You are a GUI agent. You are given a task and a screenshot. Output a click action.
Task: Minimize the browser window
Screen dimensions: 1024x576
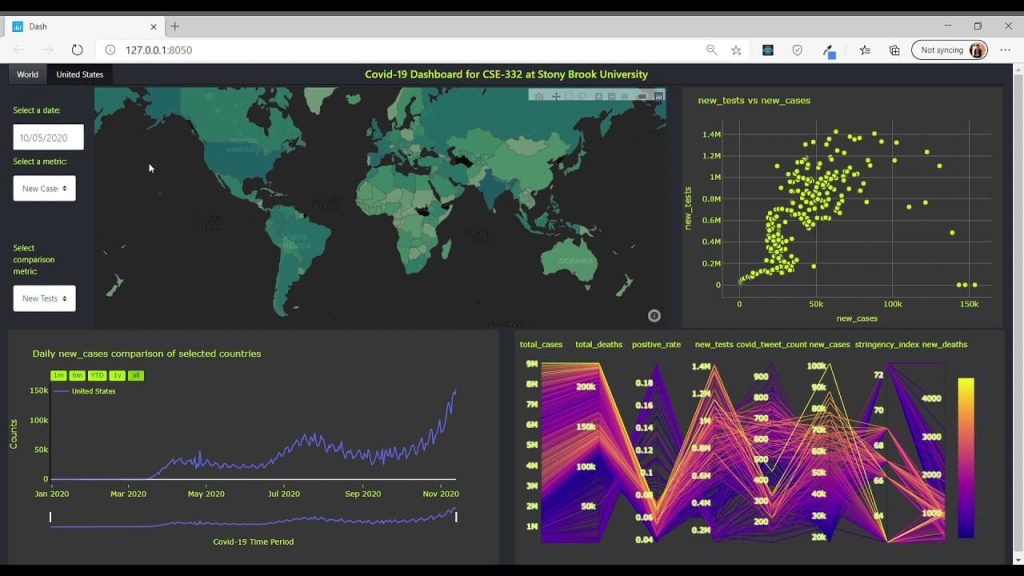[948, 26]
